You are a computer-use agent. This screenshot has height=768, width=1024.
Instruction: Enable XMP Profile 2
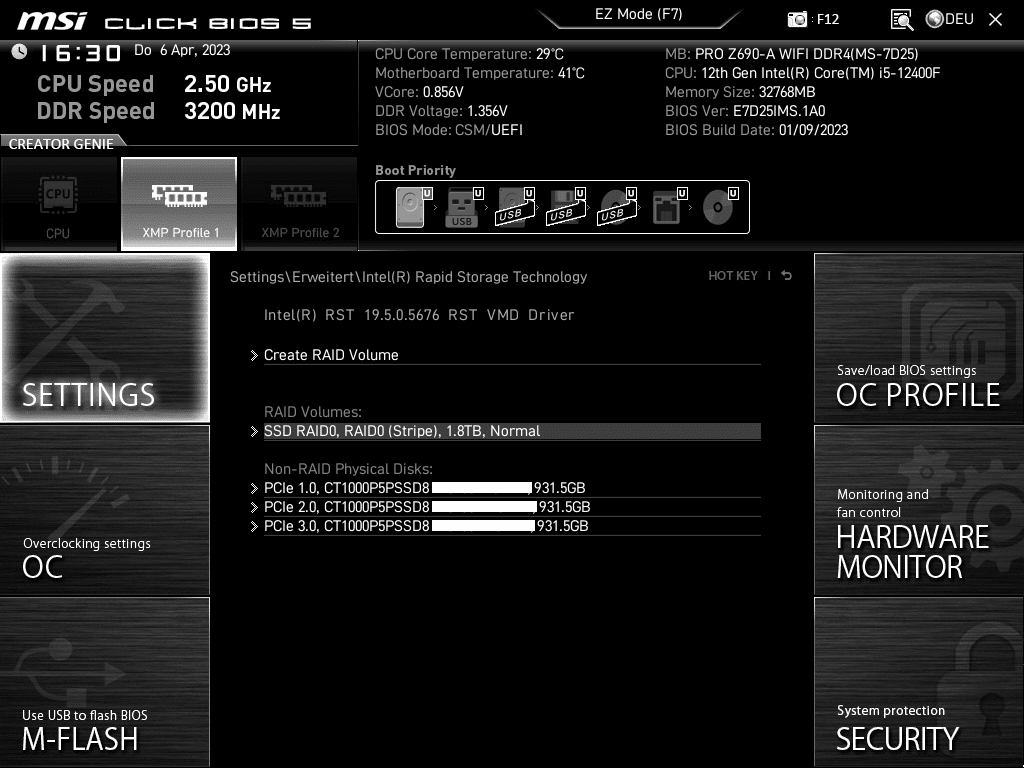tap(300, 203)
